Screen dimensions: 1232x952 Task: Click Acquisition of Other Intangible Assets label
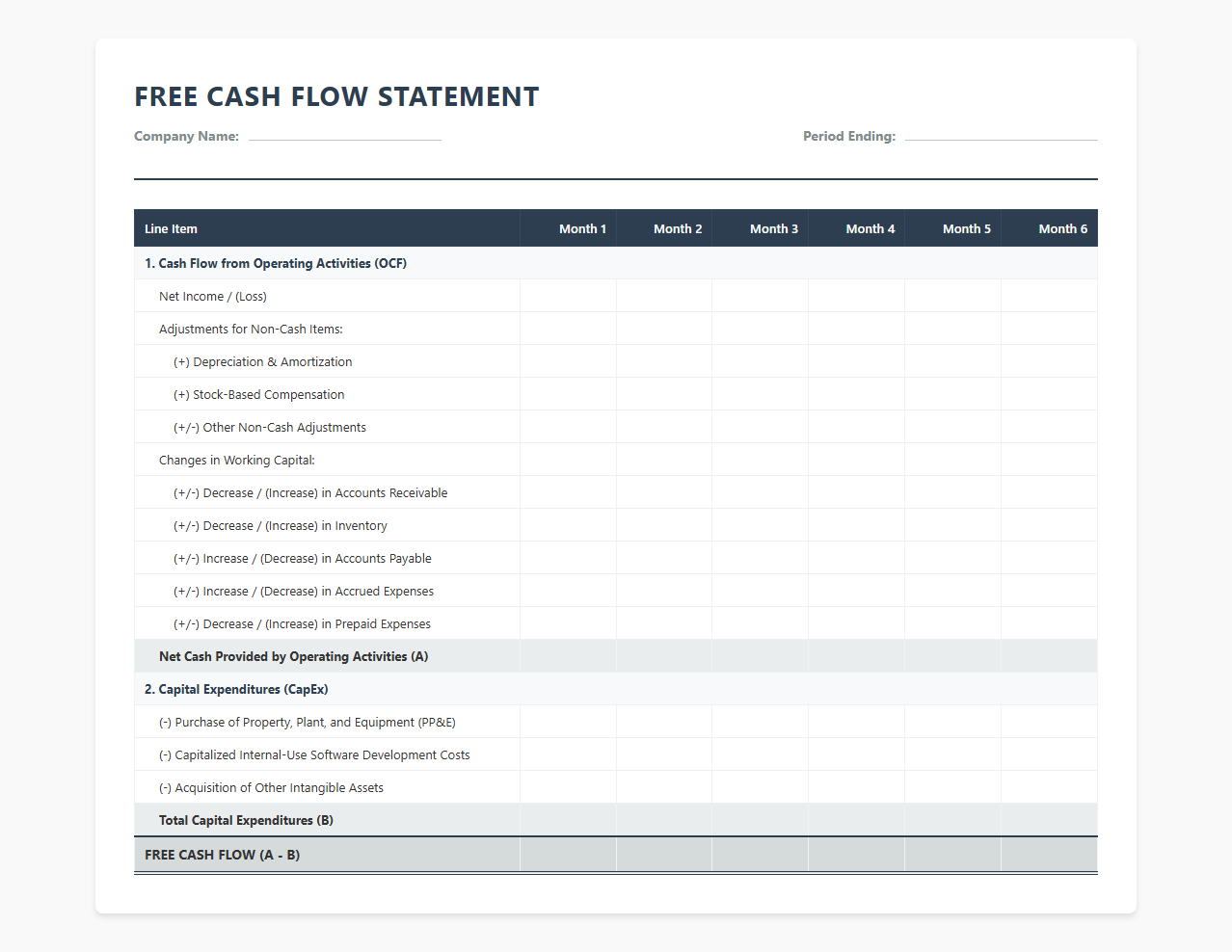click(x=271, y=787)
